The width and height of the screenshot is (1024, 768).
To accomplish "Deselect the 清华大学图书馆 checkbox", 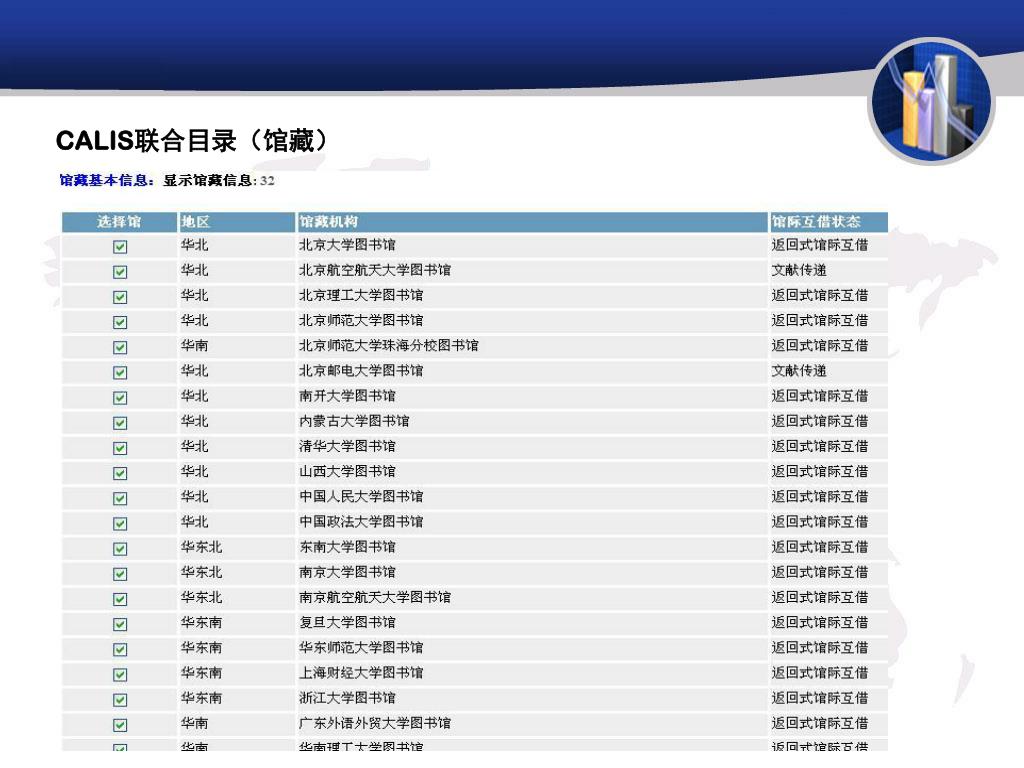I will 120,448.
